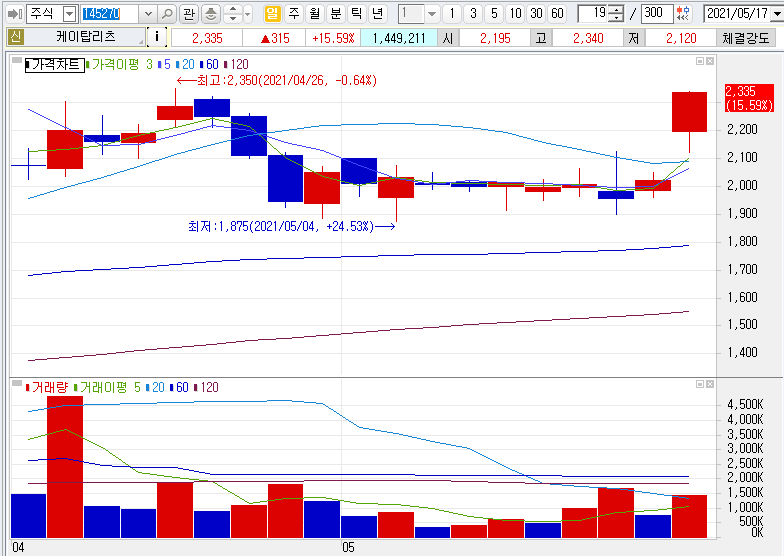Image resolution: width=784 pixels, height=556 pixels.
Task: Click the green 3 MA legend in the price chart
Action: coord(150,64)
